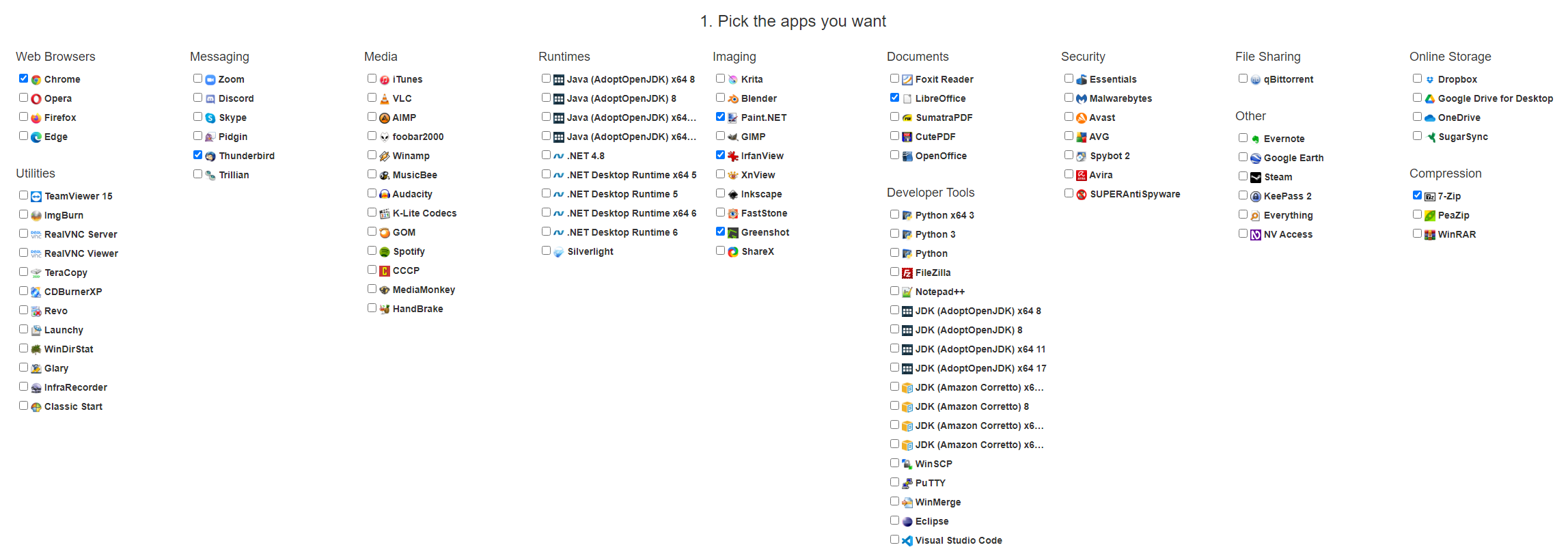Click the IrfanView icon
The height and width of the screenshot is (556, 1568).
733,156
